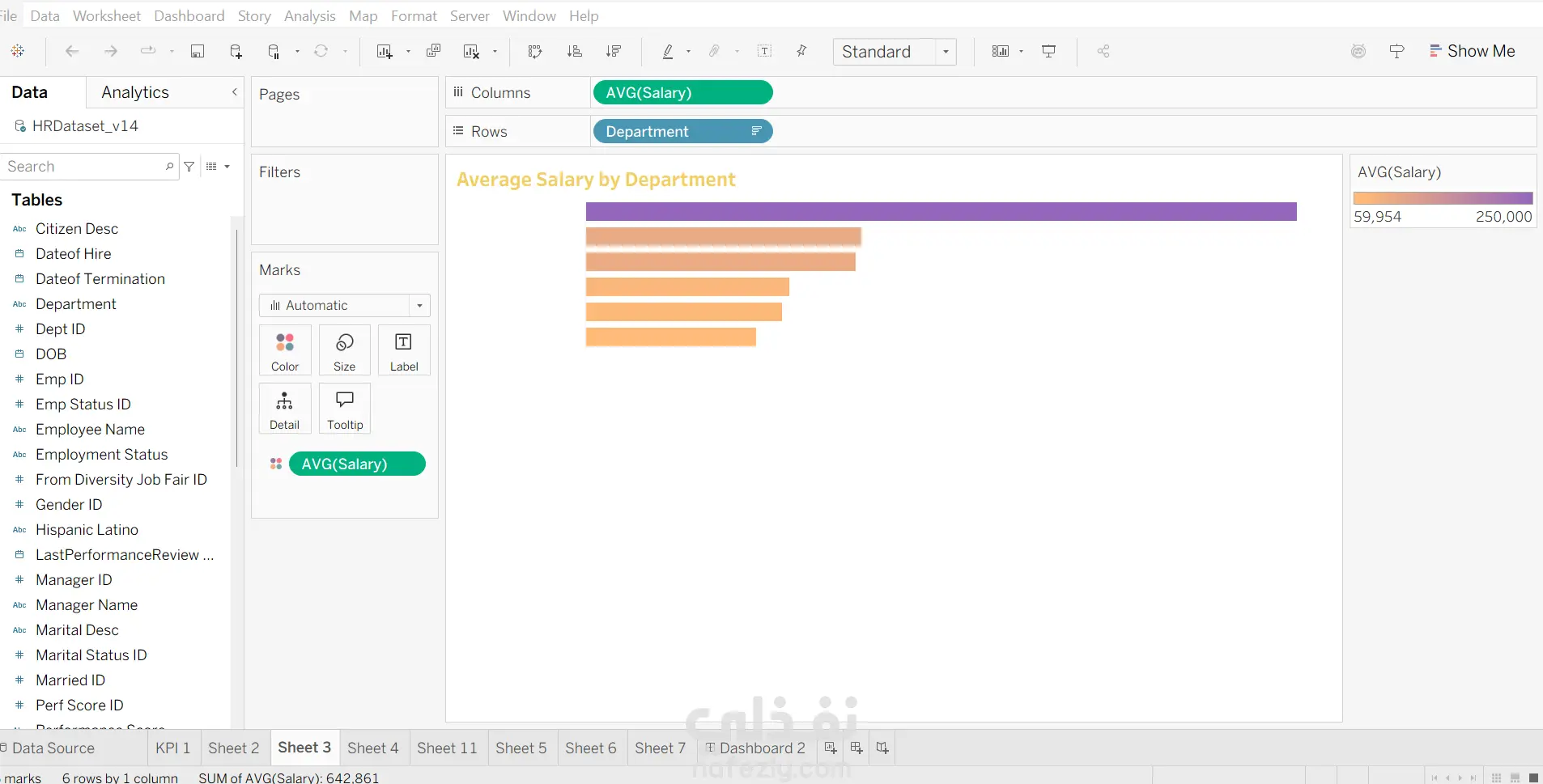The width and height of the screenshot is (1543, 784).
Task: Toggle fix axes pin icon
Action: click(x=801, y=51)
